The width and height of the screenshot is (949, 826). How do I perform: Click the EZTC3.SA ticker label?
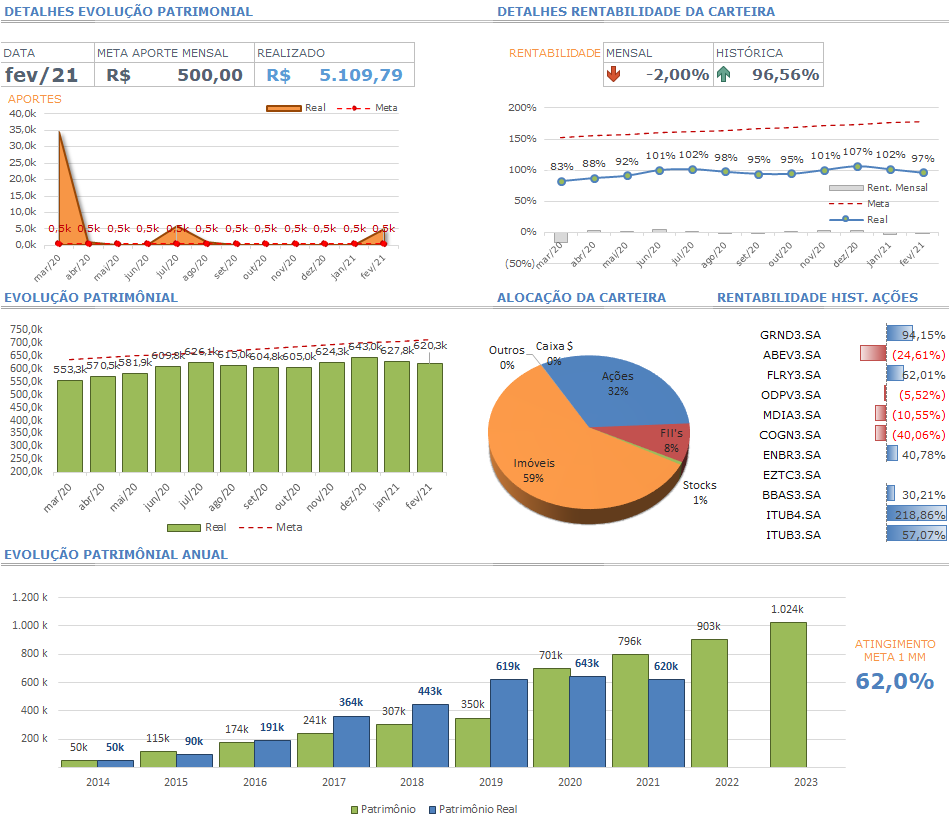click(792, 474)
